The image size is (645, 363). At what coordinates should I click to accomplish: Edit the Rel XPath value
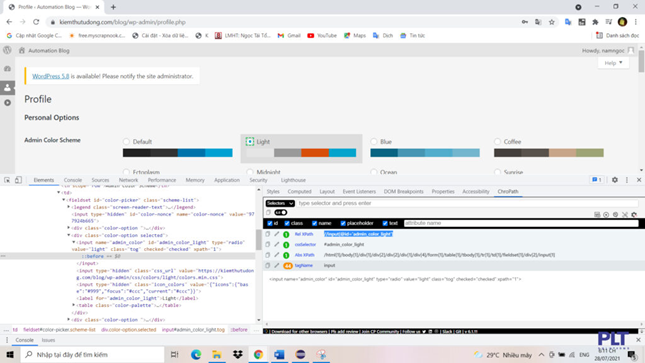277,234
